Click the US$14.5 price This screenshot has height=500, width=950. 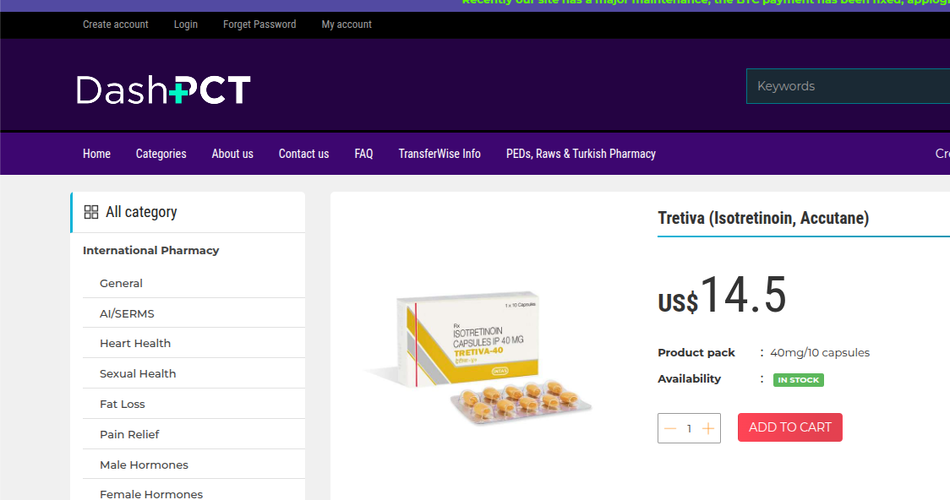click(722, 295)
